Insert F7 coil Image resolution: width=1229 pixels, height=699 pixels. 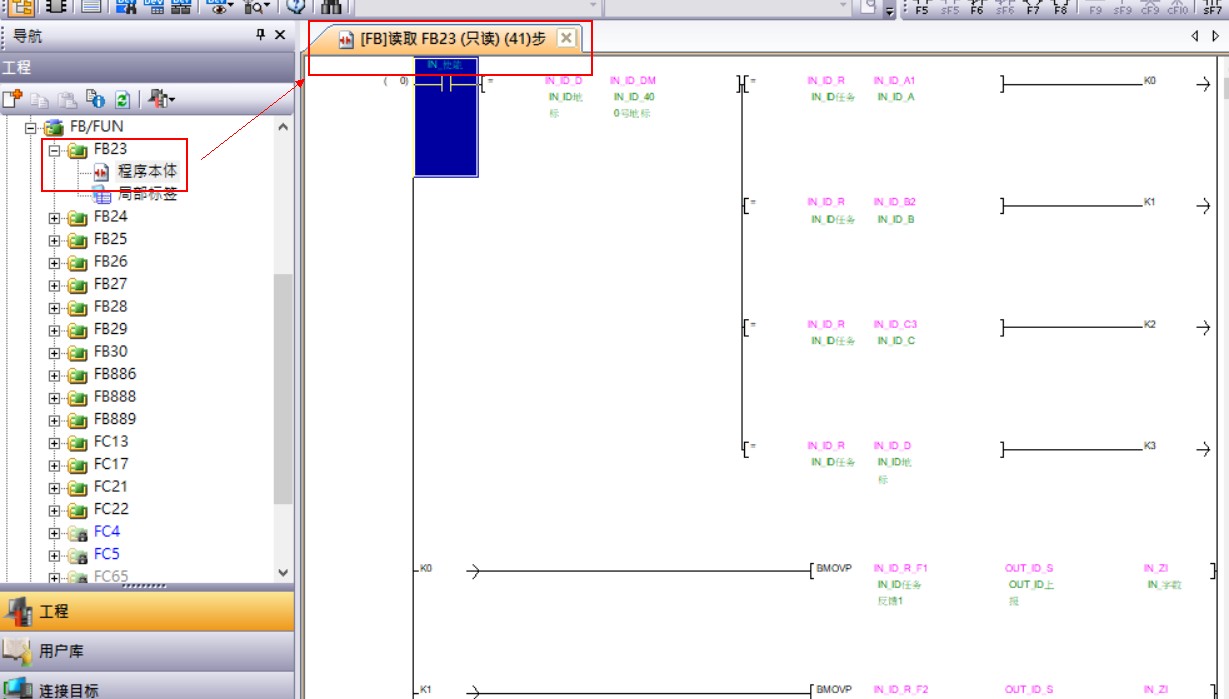coord(1033,7)
